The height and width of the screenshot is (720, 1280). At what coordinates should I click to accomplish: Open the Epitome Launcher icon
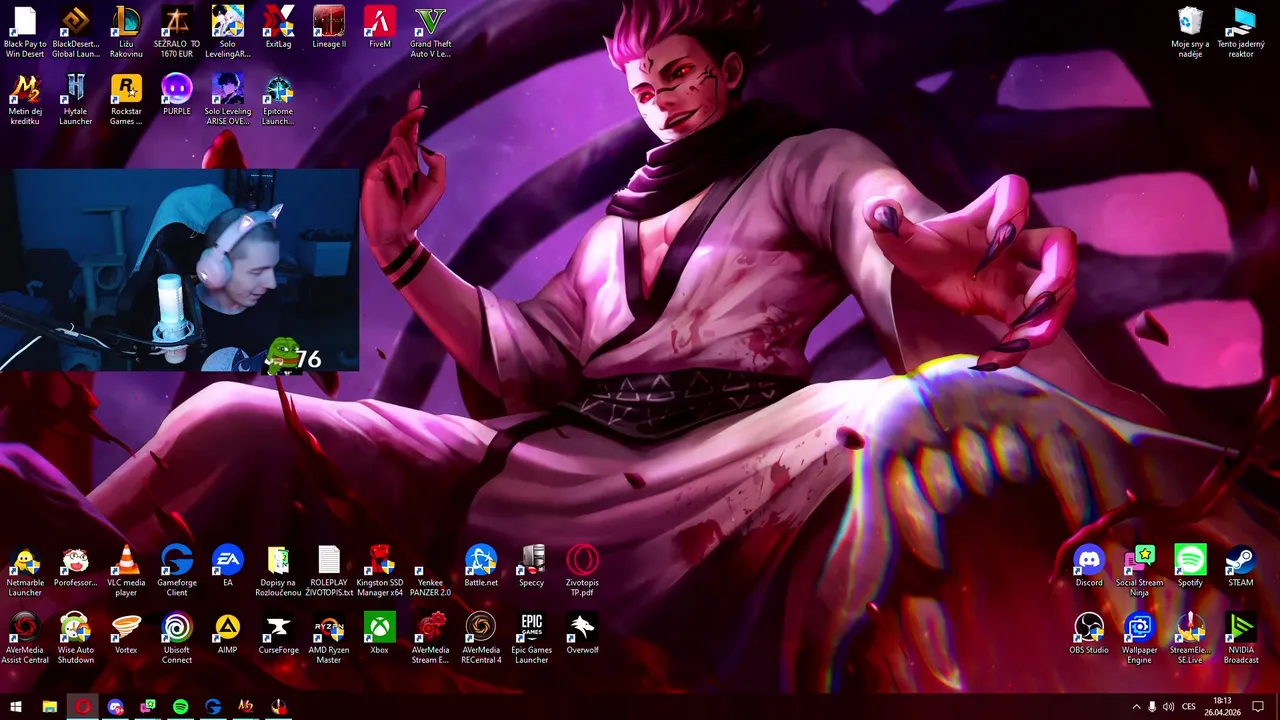pos(278,100)
